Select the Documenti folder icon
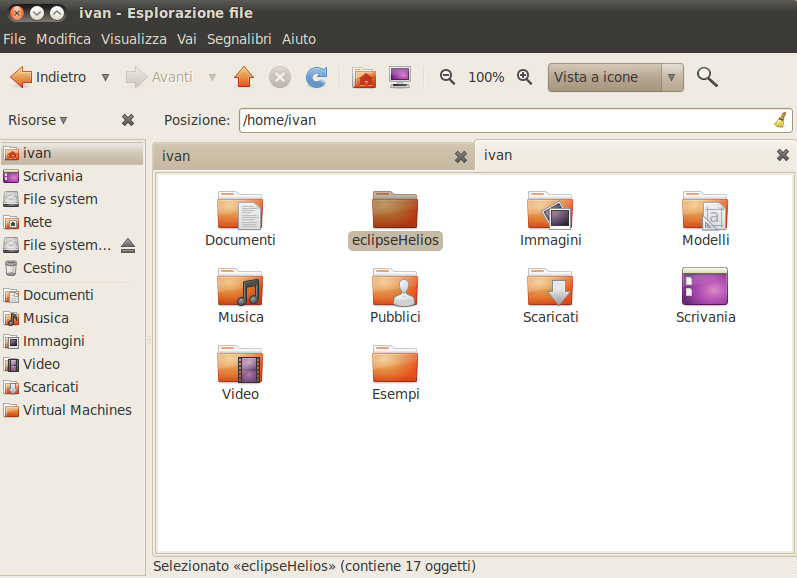797x578 pixels. pyautogui.click(x=240, y=210)
